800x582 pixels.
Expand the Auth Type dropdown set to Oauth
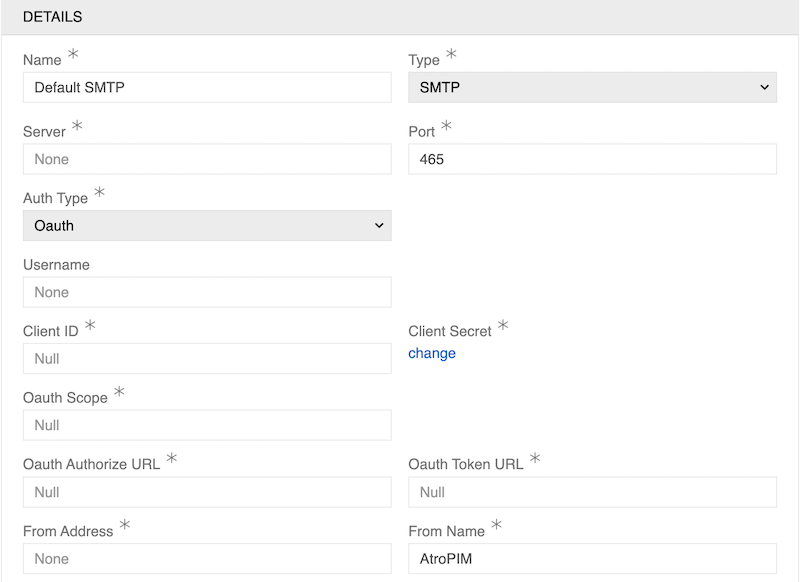tap(207, 225)
